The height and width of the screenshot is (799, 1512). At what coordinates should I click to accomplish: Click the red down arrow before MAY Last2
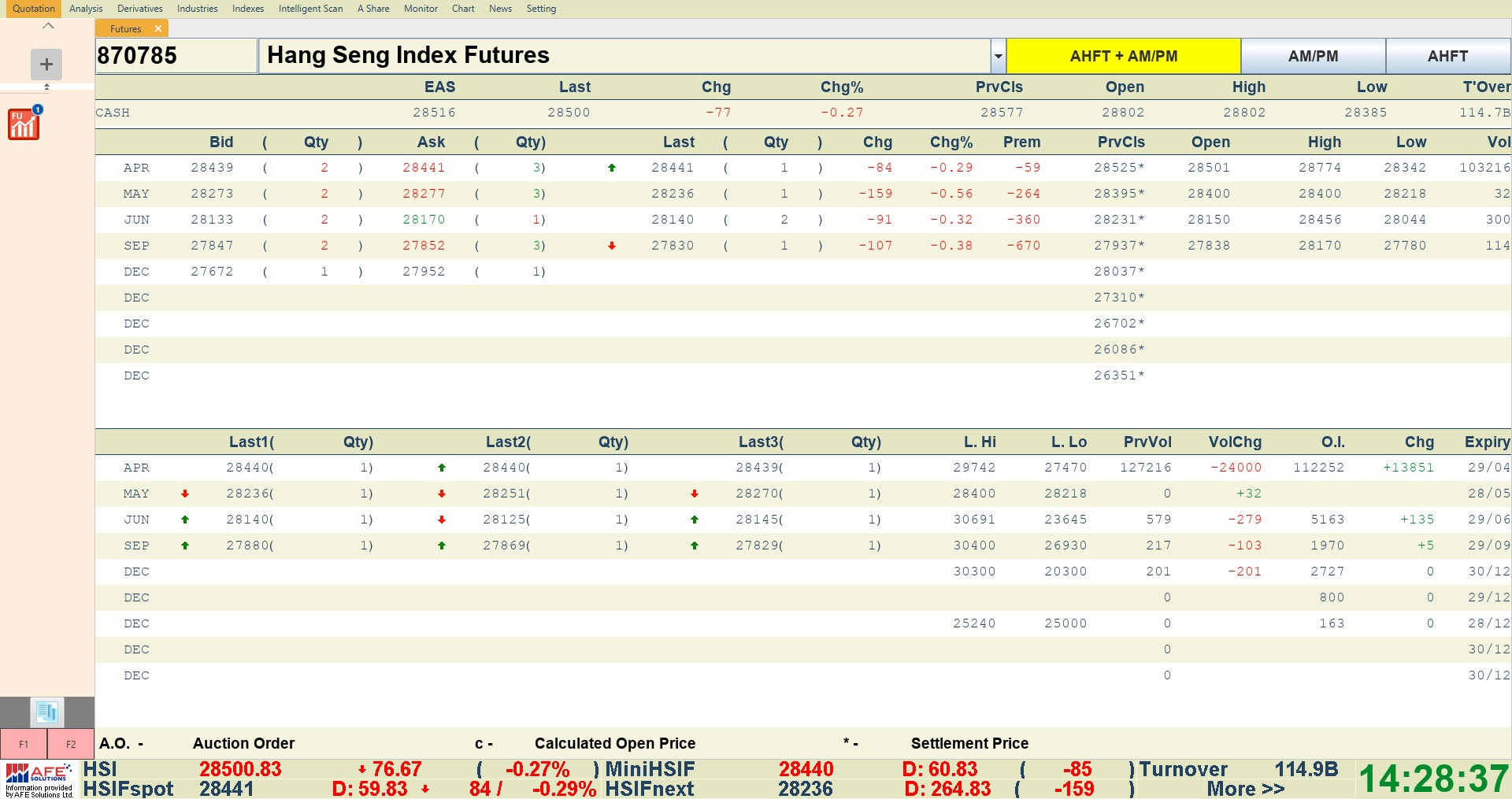coord(442,494)
